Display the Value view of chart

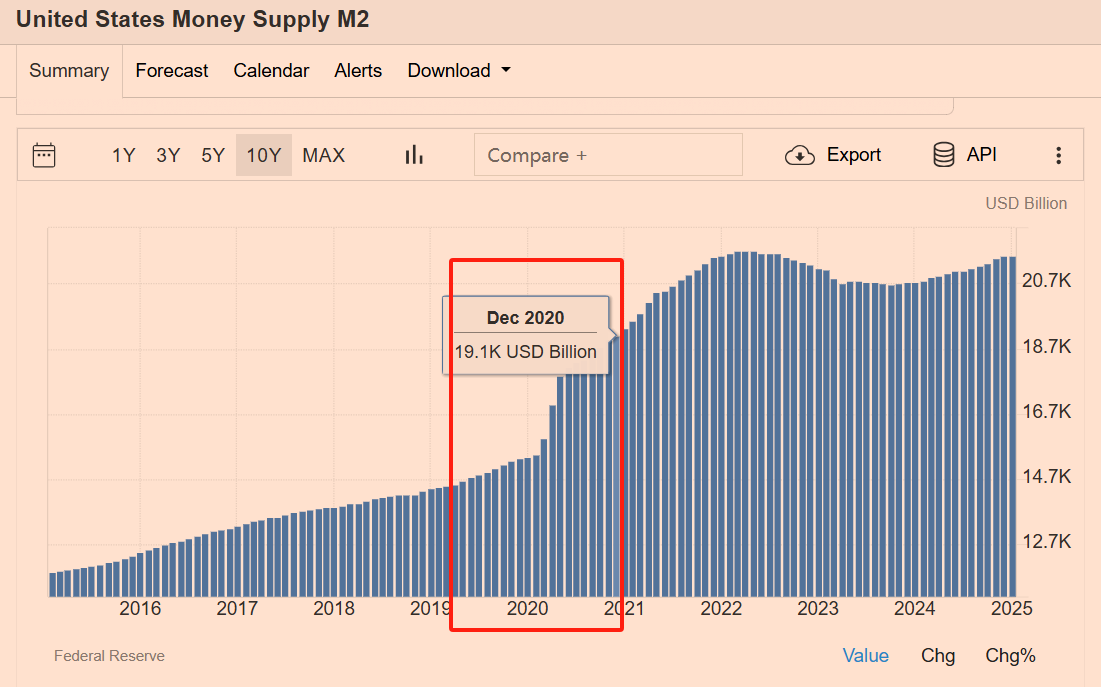pos(865,656)
